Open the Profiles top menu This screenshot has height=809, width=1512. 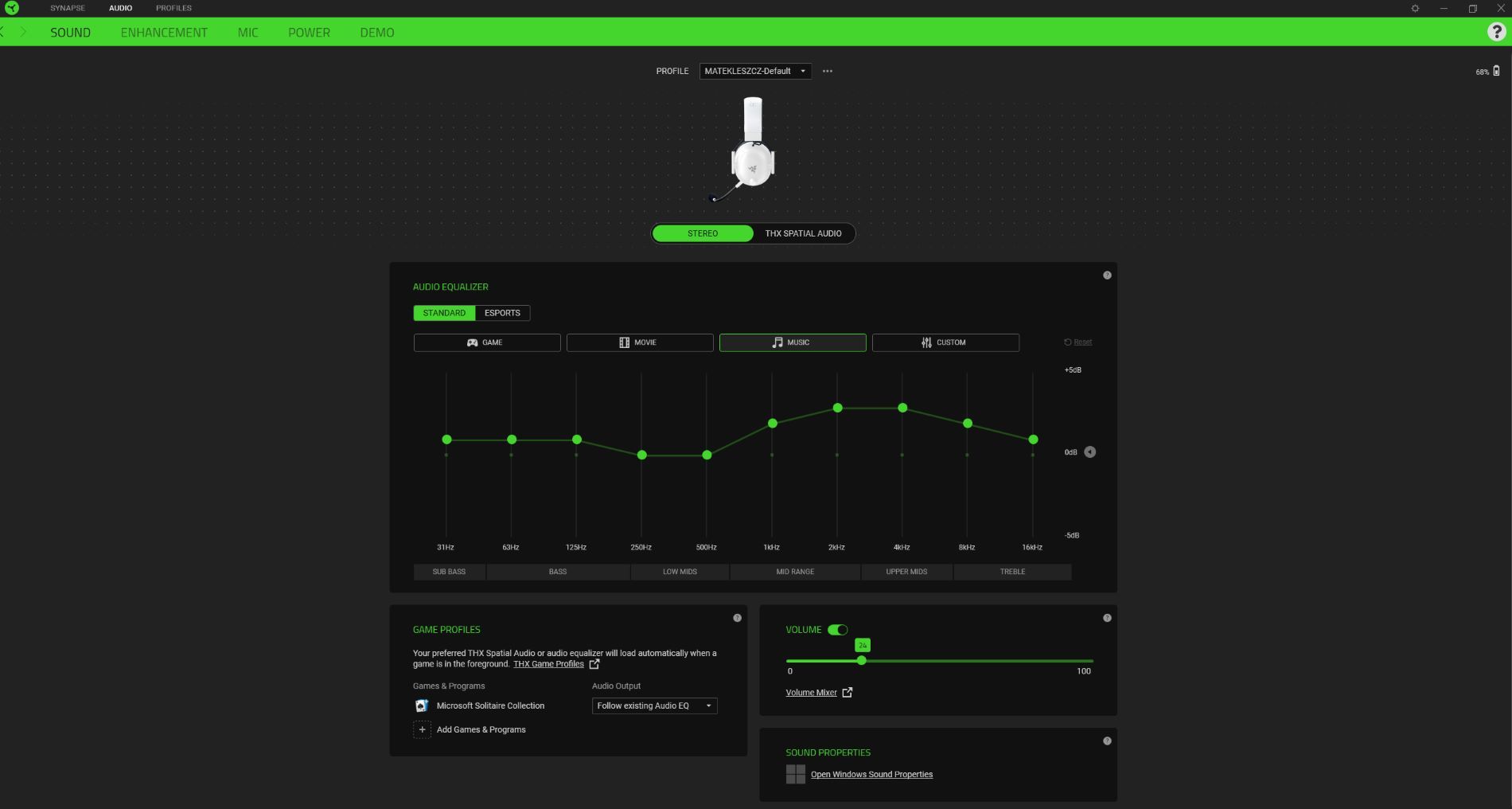173,8
